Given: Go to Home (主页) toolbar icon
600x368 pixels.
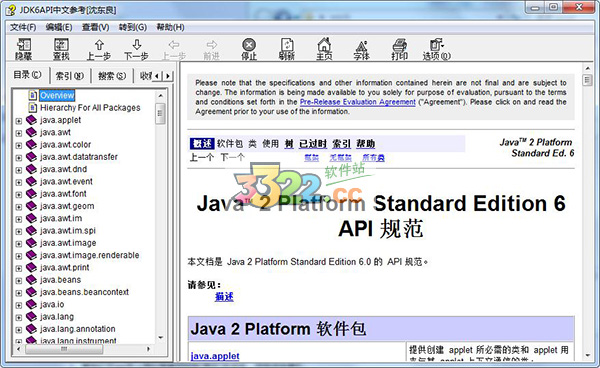Looking at the screenshot, I should coord(324,46).
